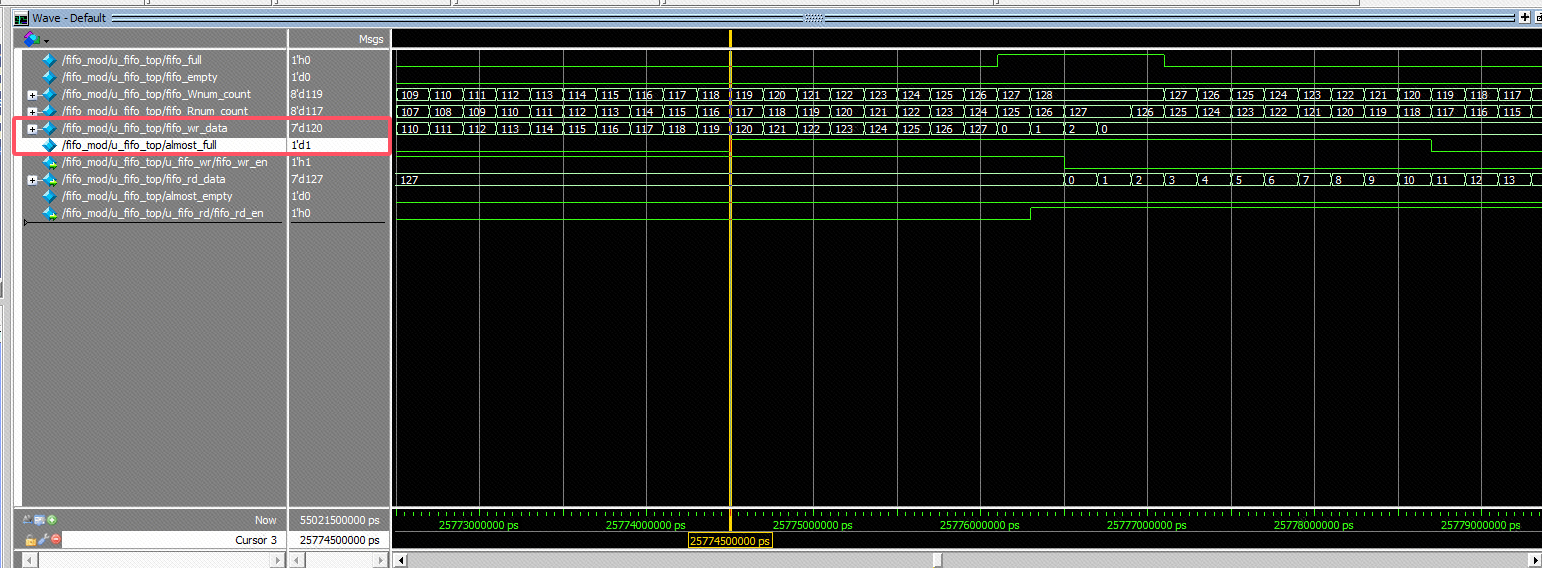
Task: Click the yellow cursor time marker on the timeline
Action: (x=730, y=541)
